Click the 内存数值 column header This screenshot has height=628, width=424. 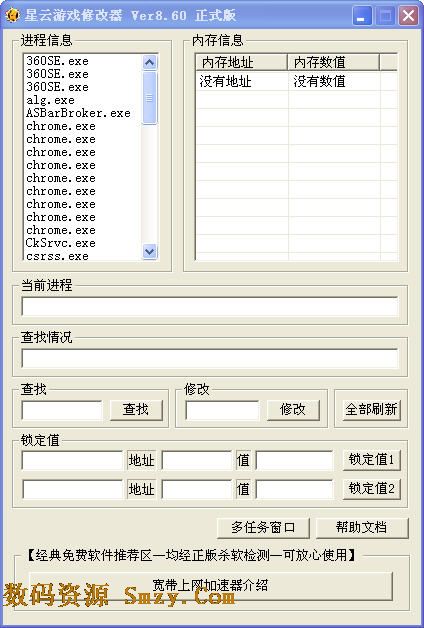pyautogui.click(x=333, y=62)
